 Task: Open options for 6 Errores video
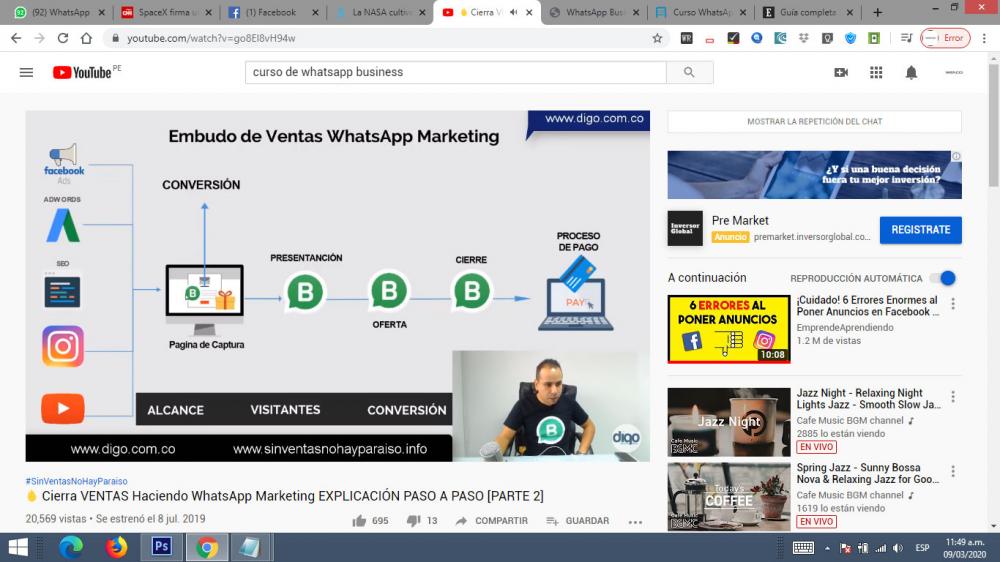click(953, 304)
